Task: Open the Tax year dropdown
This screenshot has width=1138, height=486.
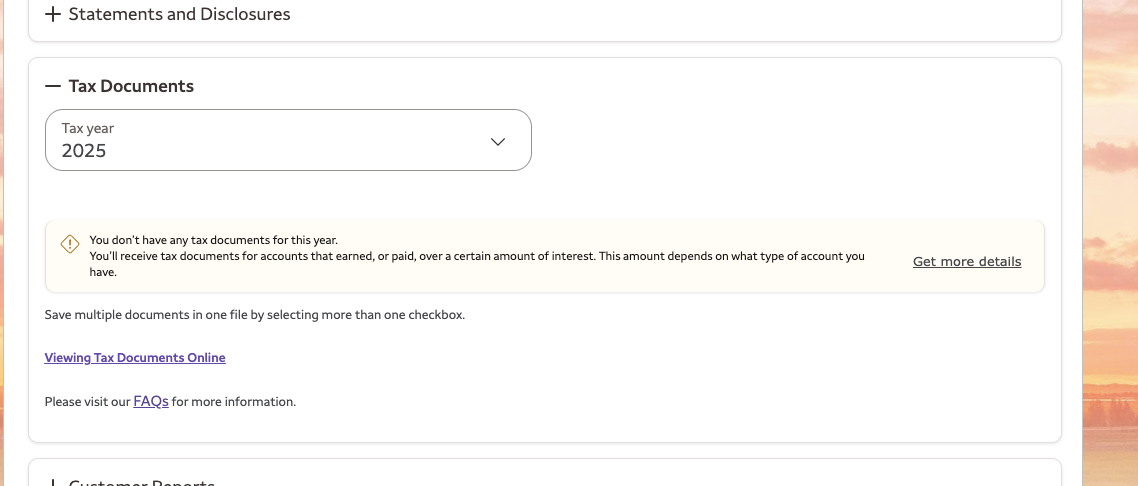Action: click(288, 140)
